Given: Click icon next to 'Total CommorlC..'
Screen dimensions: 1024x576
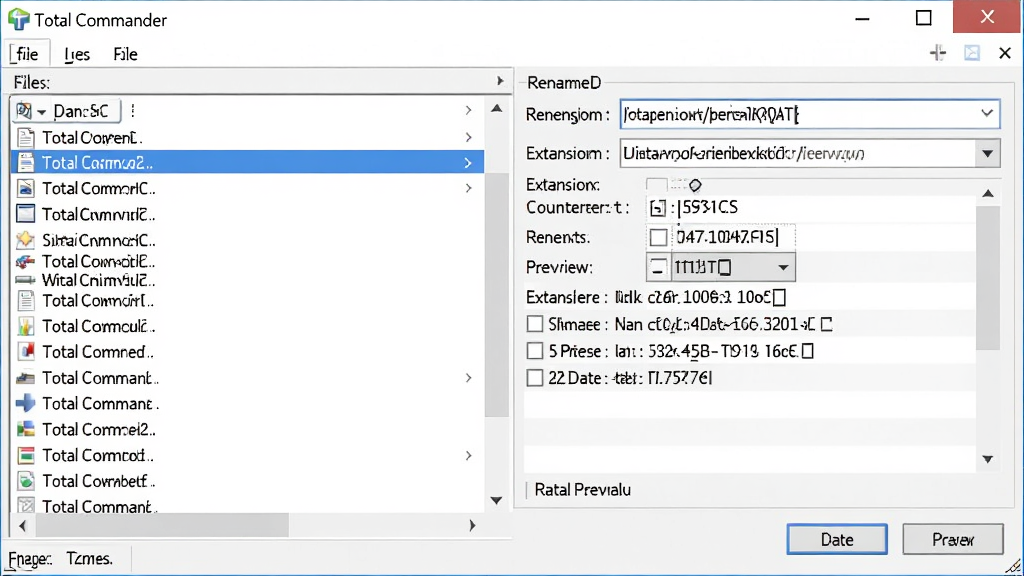Looking at the screenshot, I should 25,188.
